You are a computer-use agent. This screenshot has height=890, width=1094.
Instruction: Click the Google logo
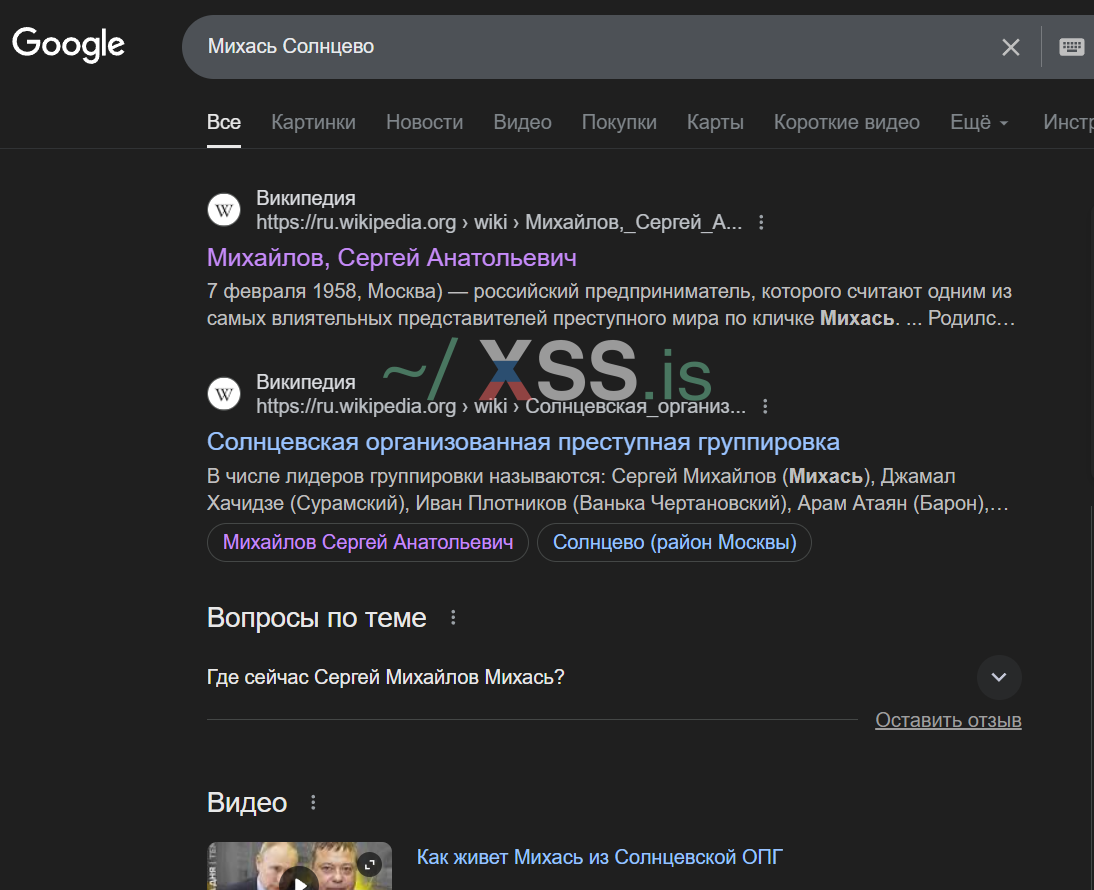(68, 45)
